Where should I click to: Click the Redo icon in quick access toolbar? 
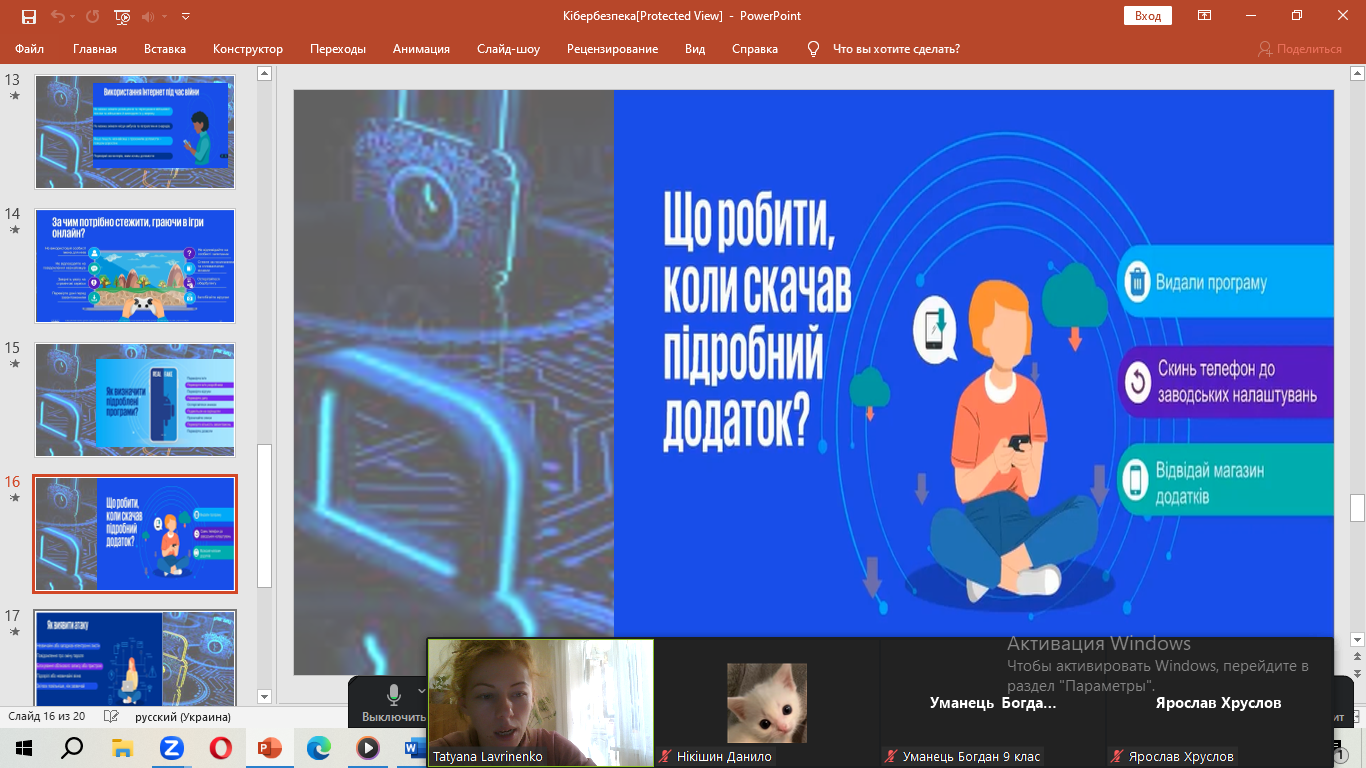93,16
